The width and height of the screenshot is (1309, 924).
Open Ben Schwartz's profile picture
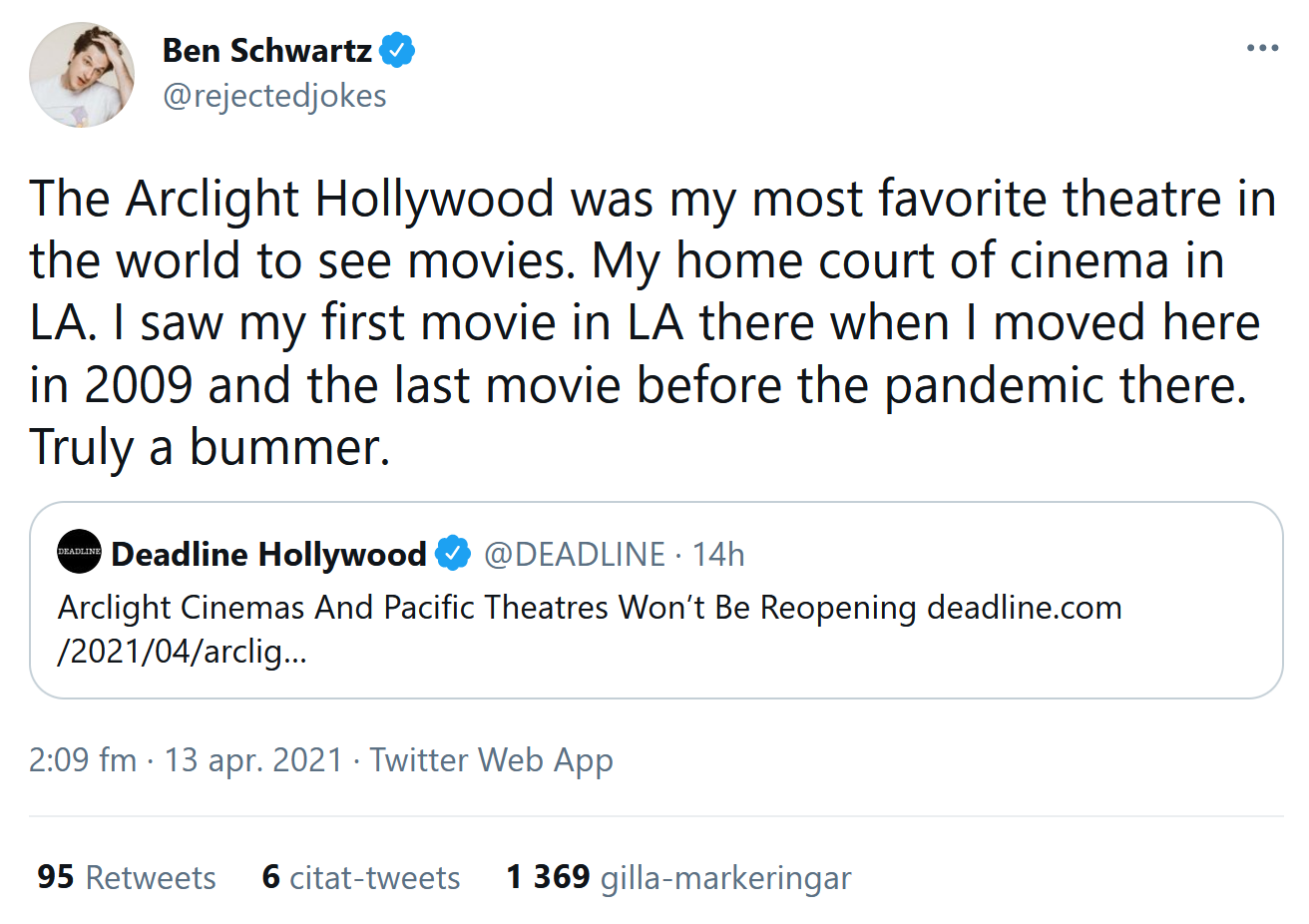point(82,74)
